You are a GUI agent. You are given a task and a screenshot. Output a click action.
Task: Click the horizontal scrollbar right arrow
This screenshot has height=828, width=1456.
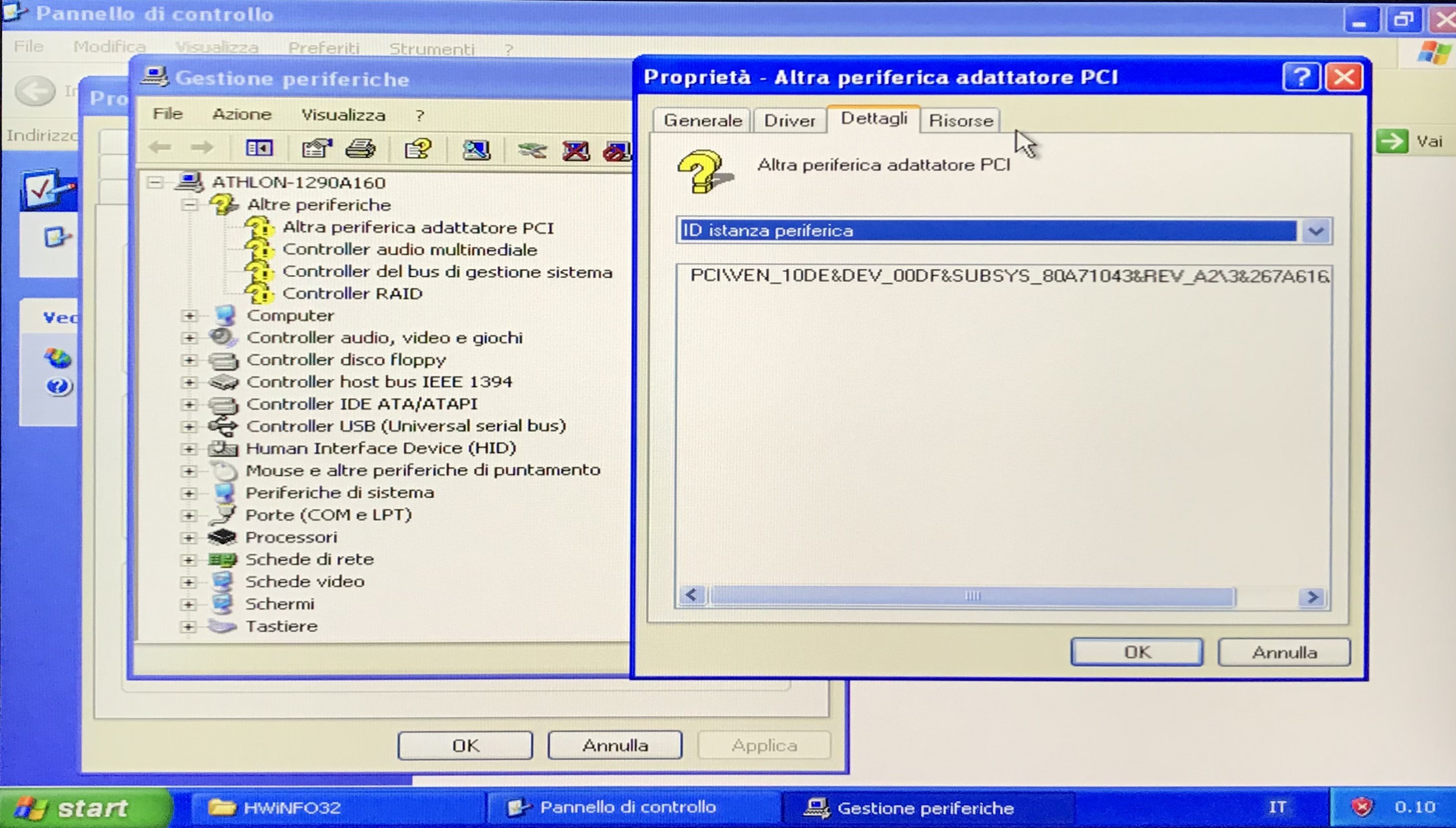(x=1312, y=597)
